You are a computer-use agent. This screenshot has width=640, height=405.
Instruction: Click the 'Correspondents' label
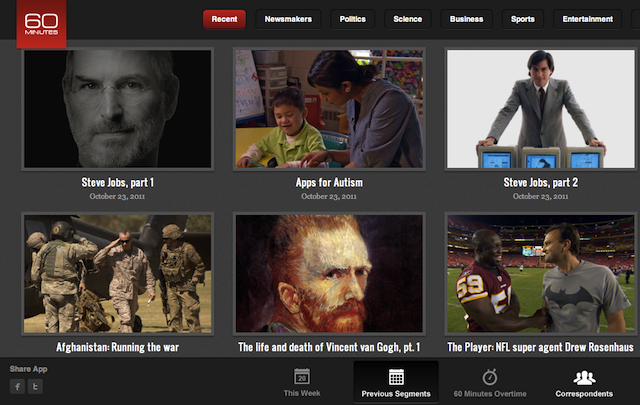coord(584,394)
